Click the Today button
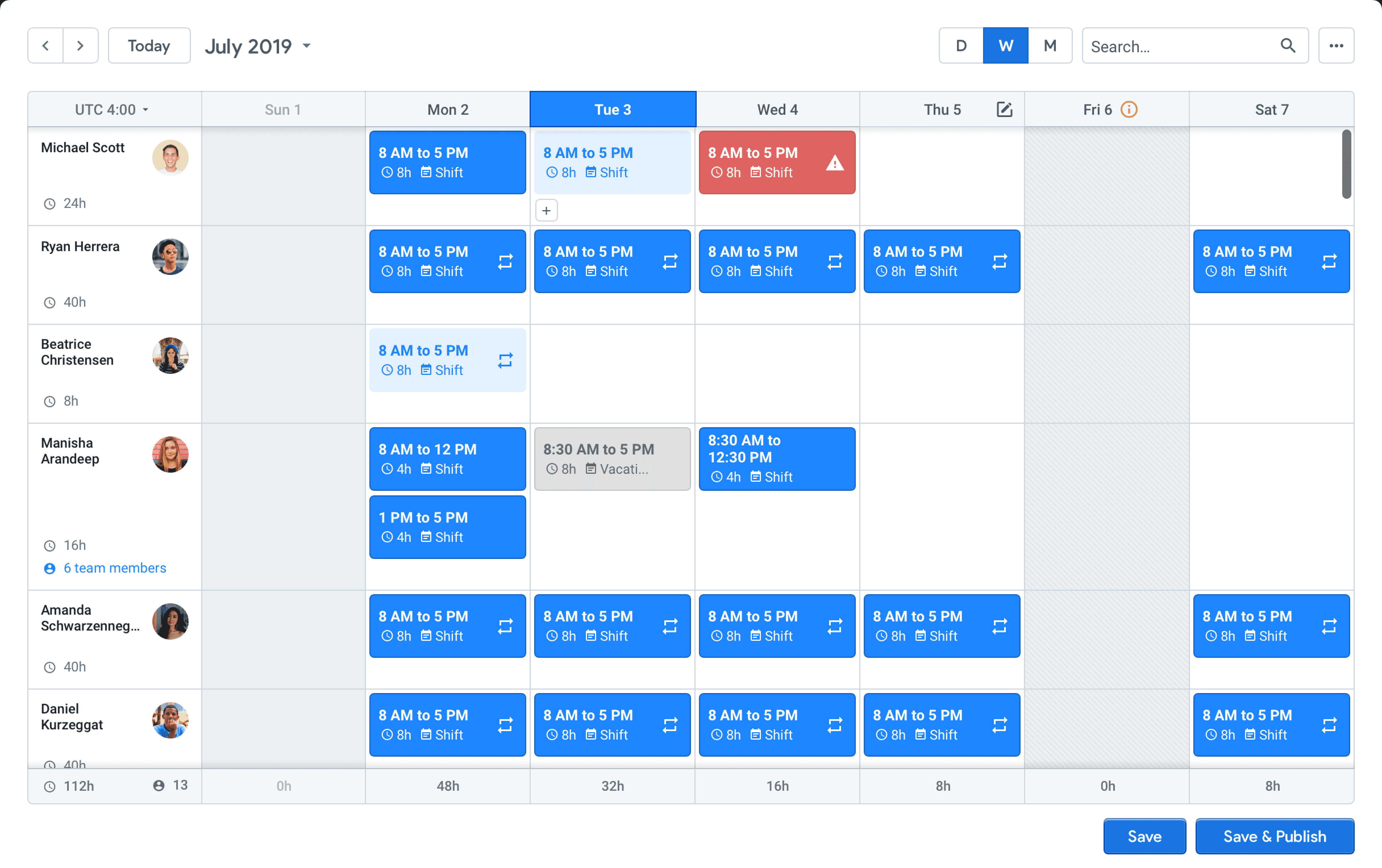1382x868 pixels. (x=149, y=46)
